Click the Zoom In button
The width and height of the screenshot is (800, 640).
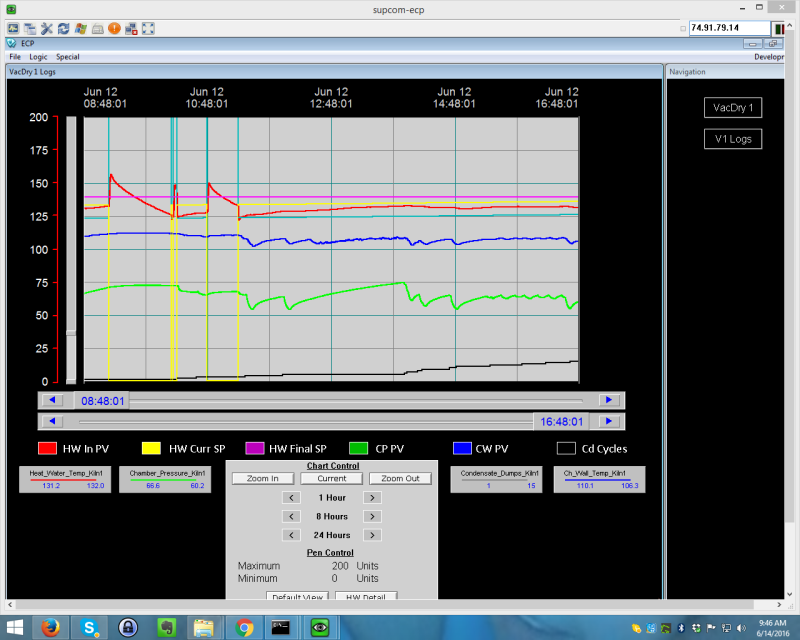click(263, 478)
